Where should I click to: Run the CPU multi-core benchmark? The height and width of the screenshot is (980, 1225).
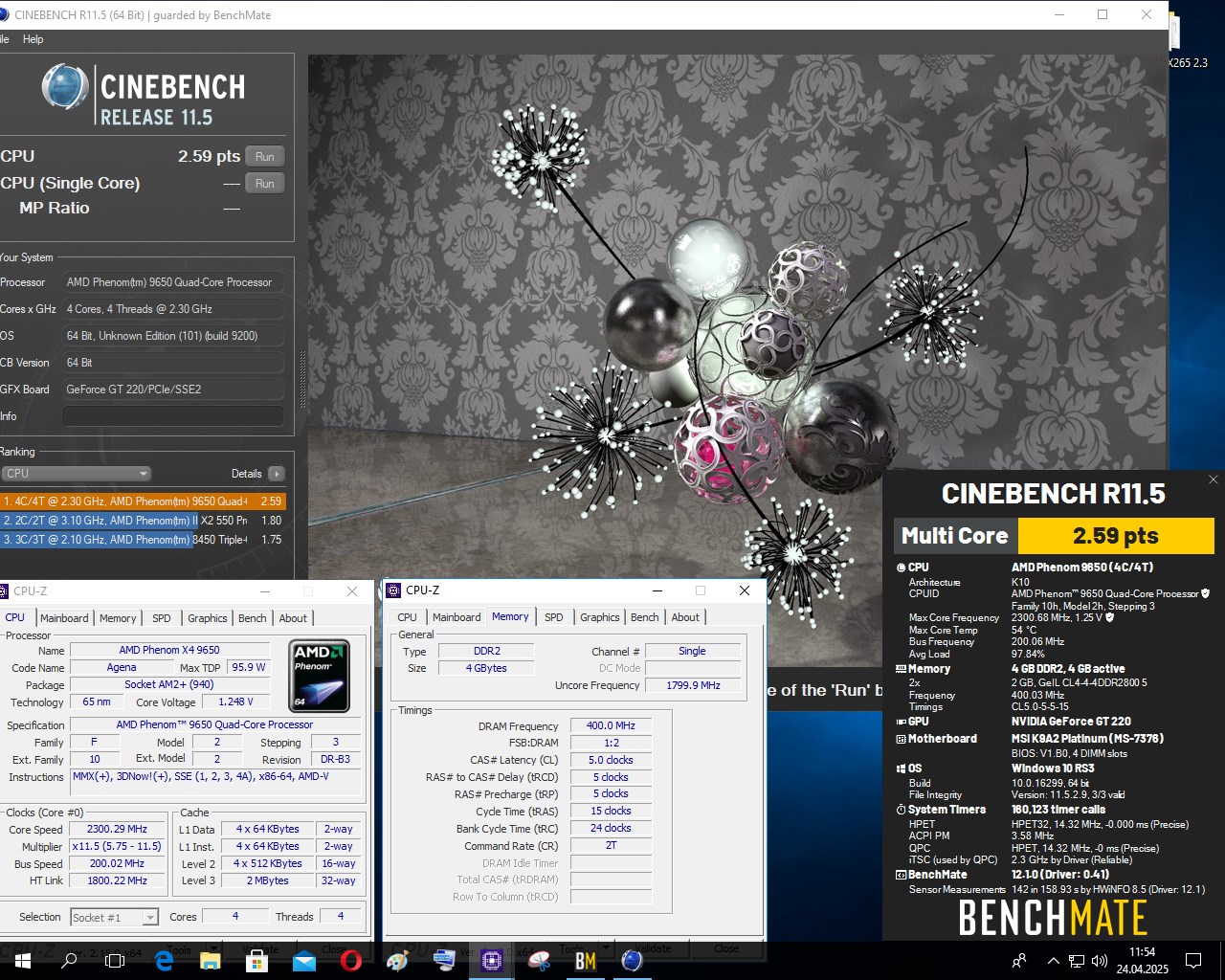pos(265,157)
